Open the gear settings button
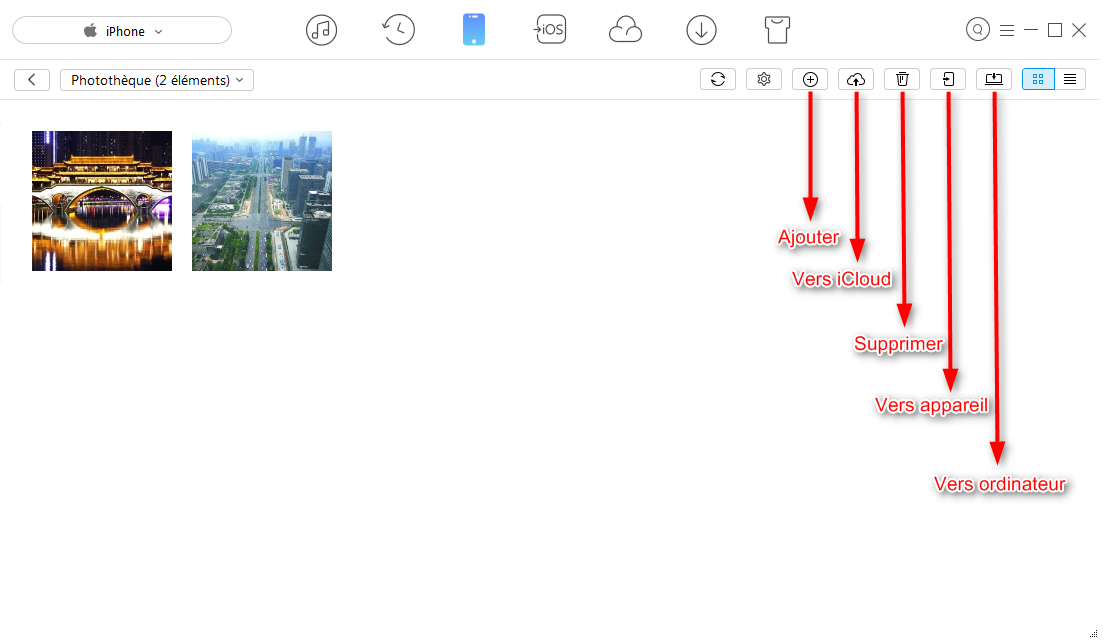Image resolution: width=1111 pixels, height=640 pixels. coord(764,79)
